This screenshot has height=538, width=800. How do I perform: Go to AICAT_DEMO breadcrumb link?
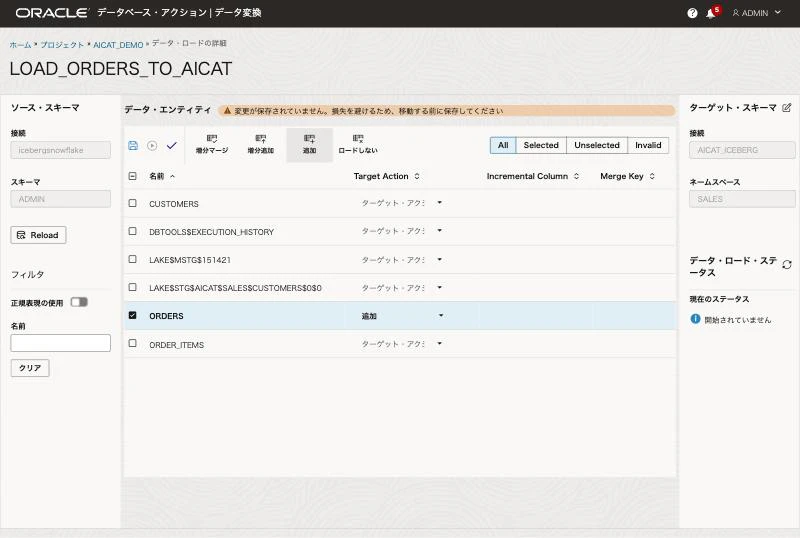pos(118,45)
